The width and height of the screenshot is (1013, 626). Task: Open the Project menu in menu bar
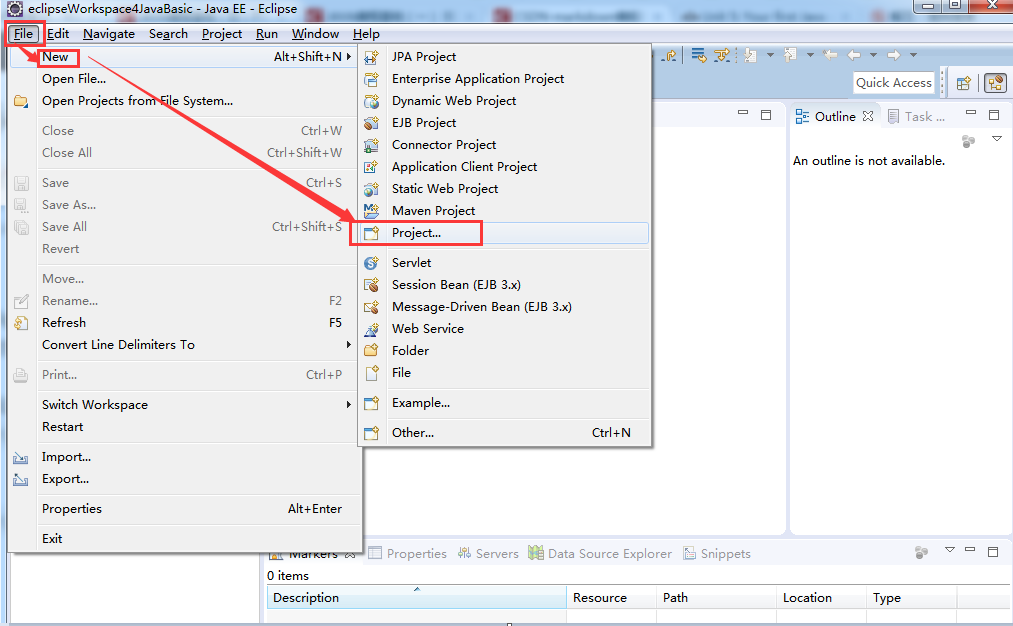(222, 34)
